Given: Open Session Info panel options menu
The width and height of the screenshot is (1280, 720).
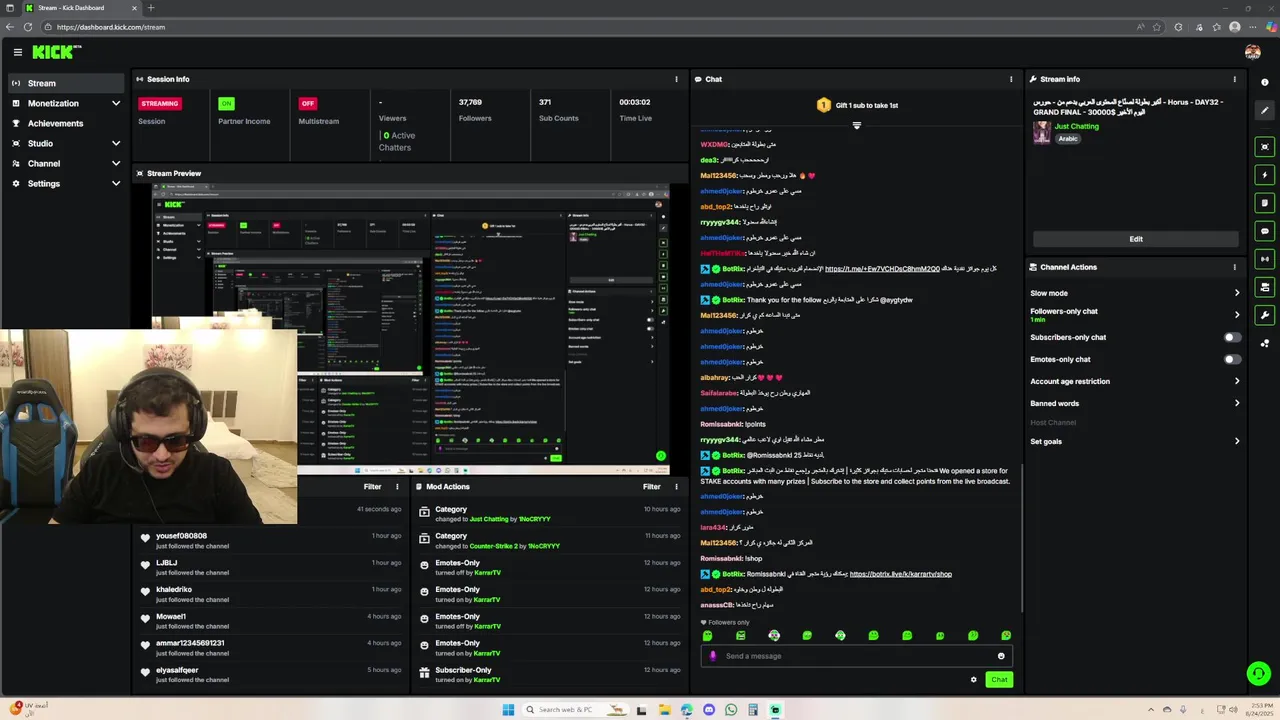Looking at the screenshot, I should (676, 79).
